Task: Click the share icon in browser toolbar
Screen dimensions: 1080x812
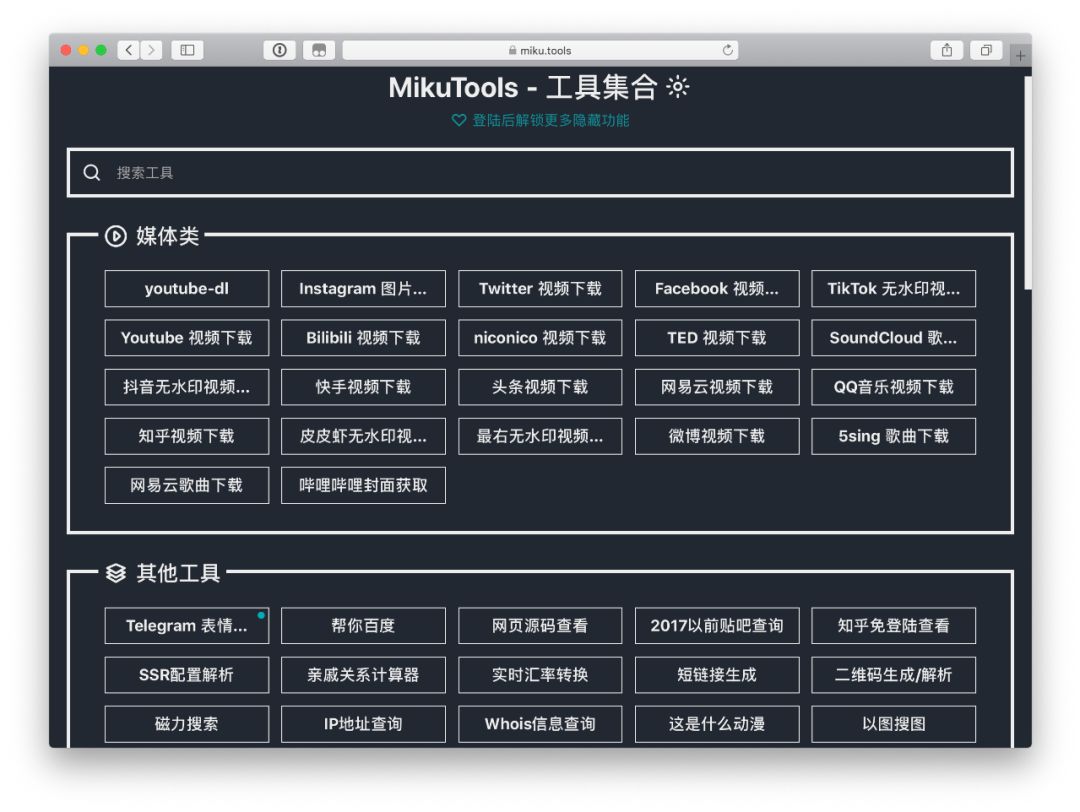Action: pyautogui.click(x=945, y=50)
